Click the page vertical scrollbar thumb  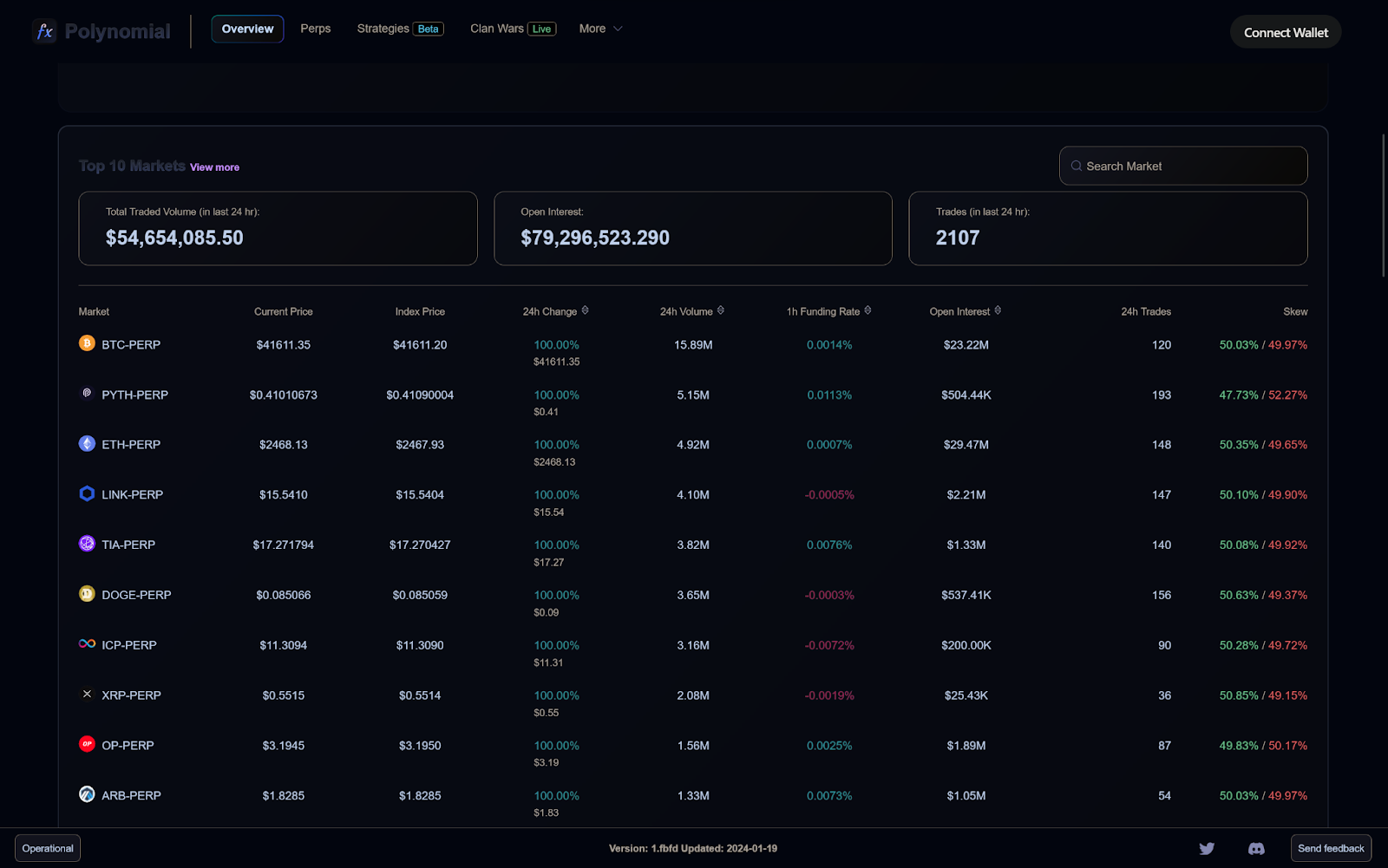point(1384,206)
